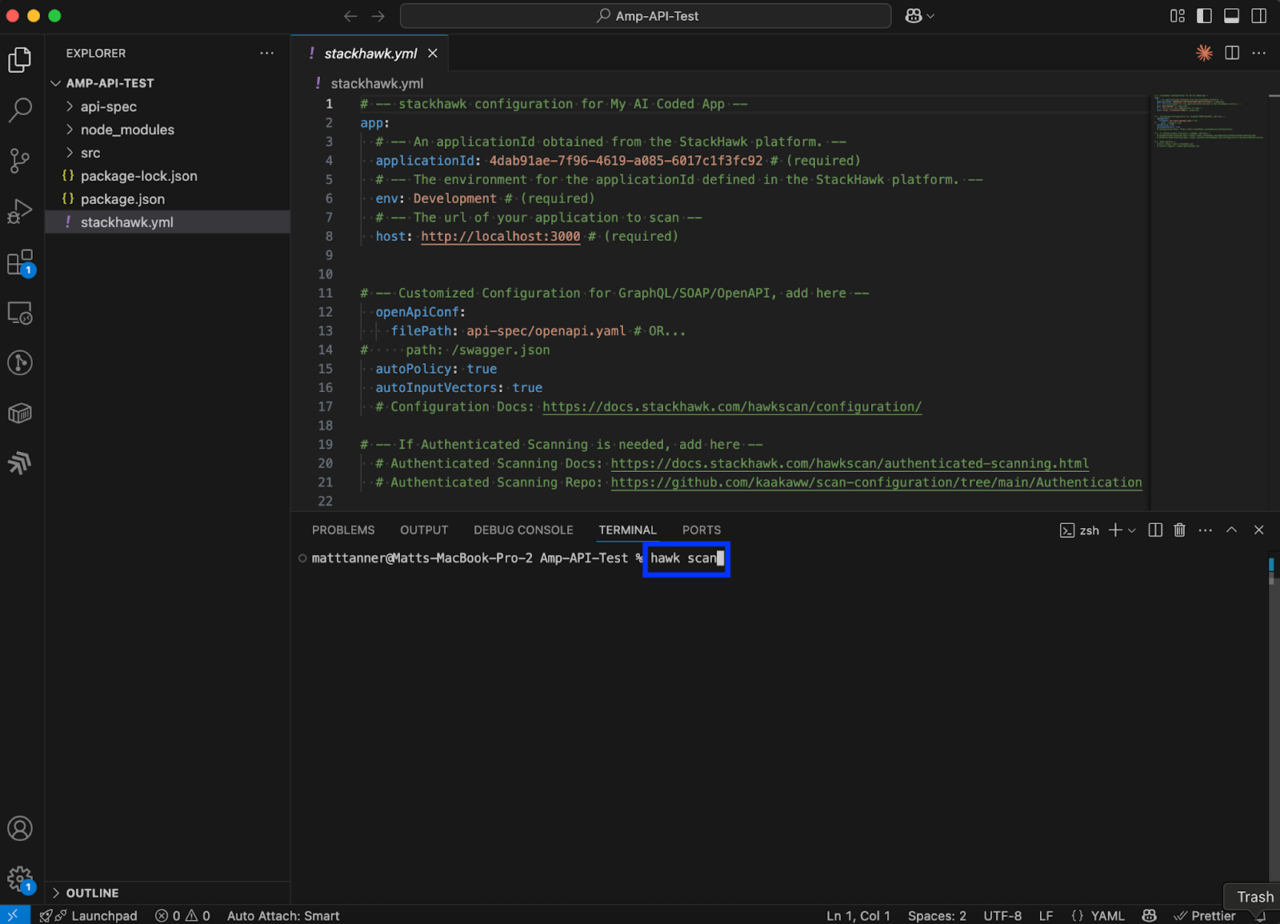1280x924 pixels.
Task: Click the Explorer more actions ellipsis
Action: 266,53
